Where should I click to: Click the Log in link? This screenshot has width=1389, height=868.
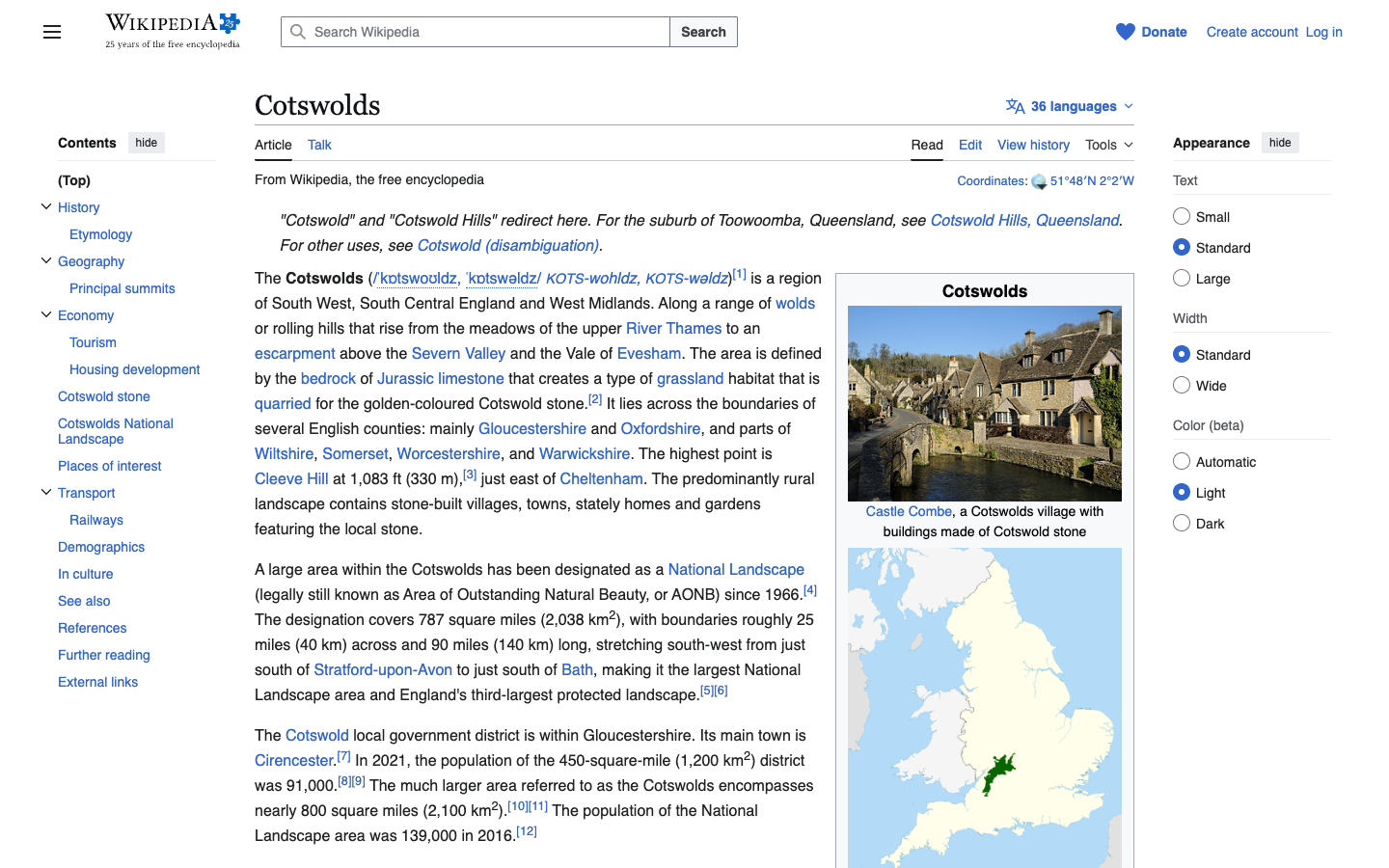point(1323,32)
